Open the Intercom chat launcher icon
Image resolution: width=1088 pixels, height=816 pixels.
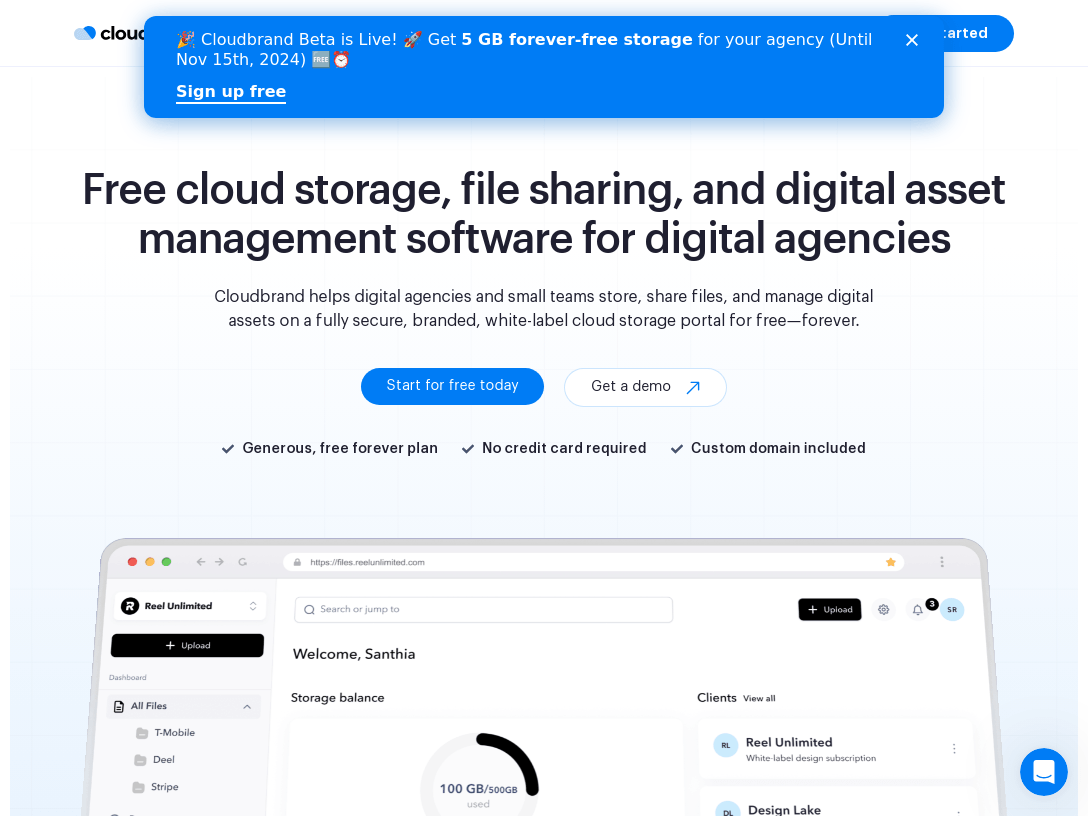tap(1043, 772)
